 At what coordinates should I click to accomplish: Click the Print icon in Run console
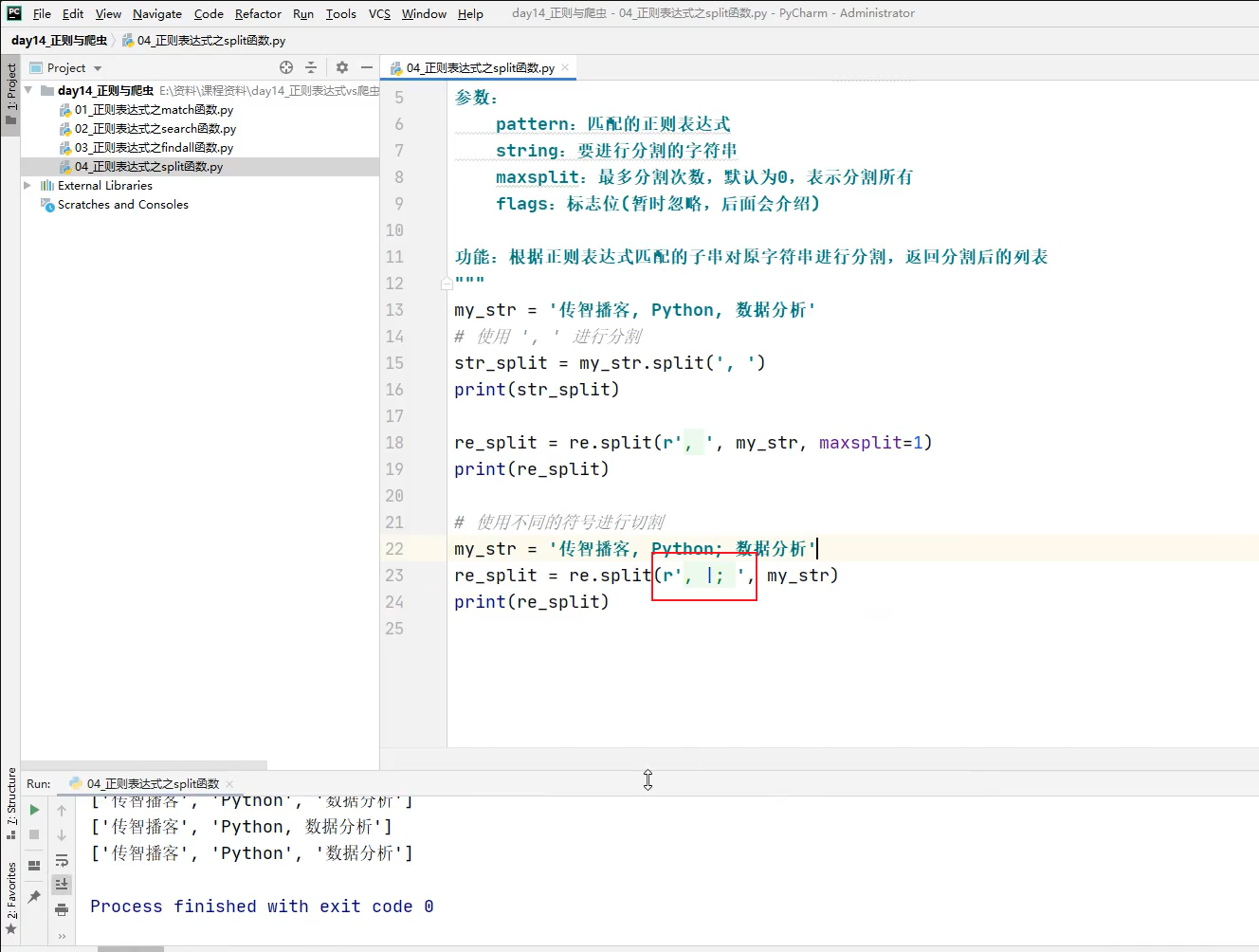coord(62,909)
